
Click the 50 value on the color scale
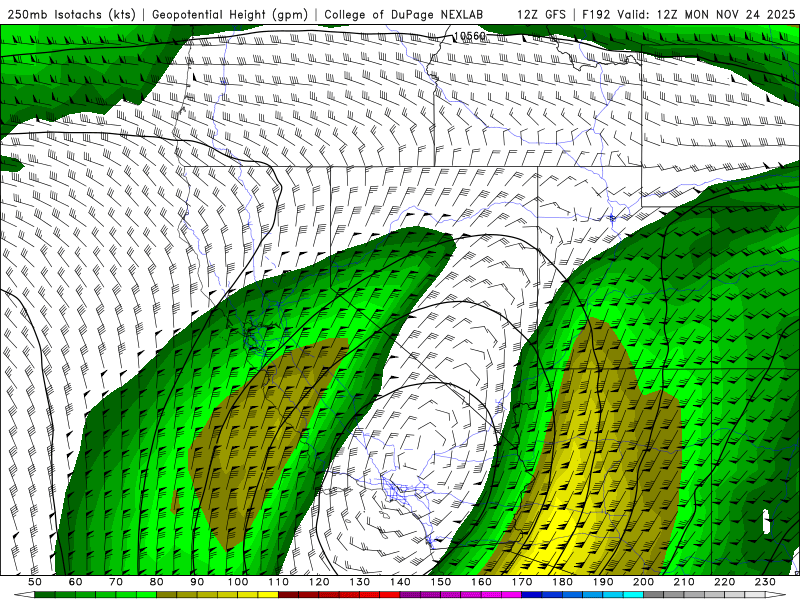coord(35,582)
